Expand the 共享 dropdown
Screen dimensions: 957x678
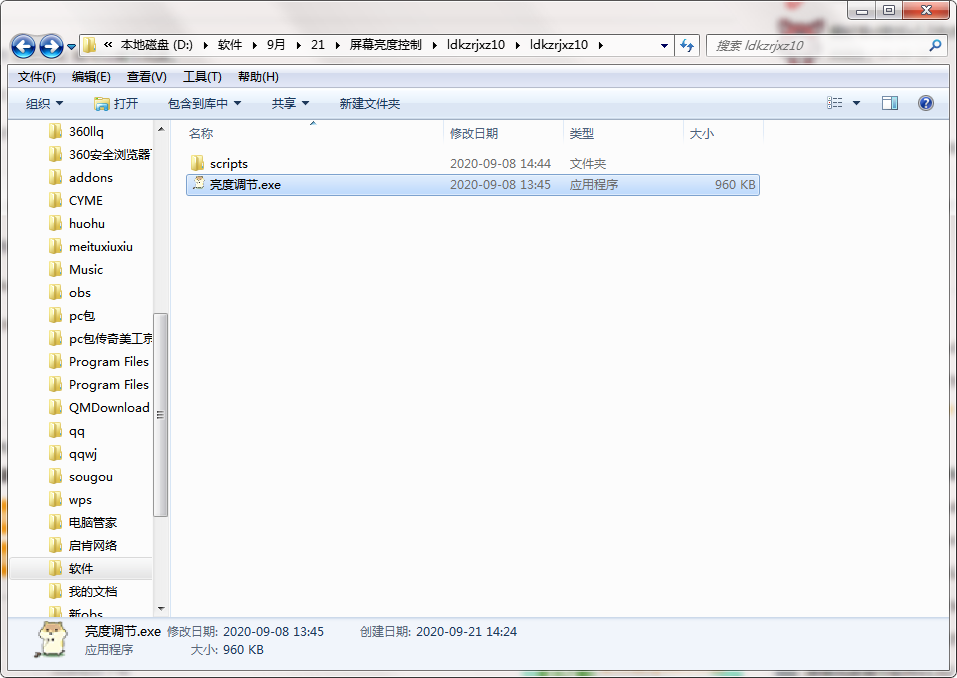click(x=291, y=104)
